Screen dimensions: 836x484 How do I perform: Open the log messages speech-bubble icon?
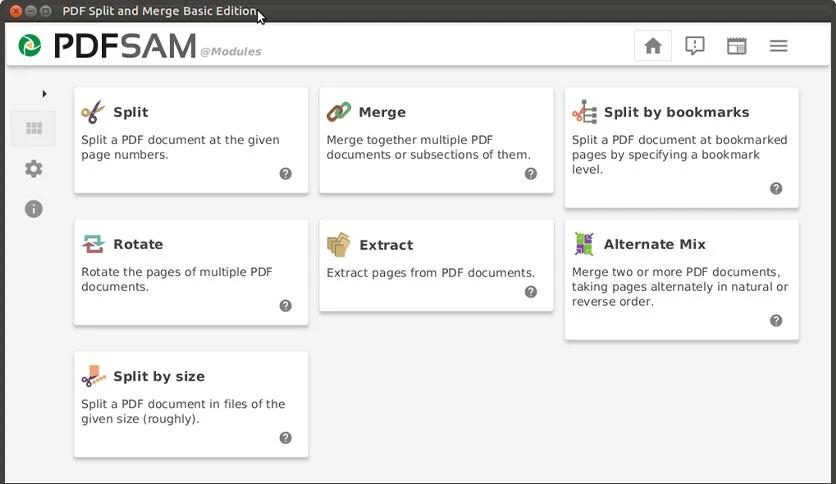pos(695,46)
